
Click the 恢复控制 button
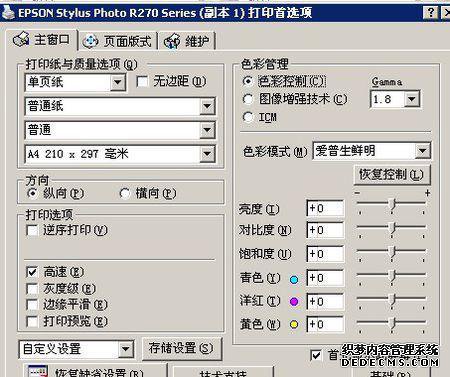tap(392, 174)
